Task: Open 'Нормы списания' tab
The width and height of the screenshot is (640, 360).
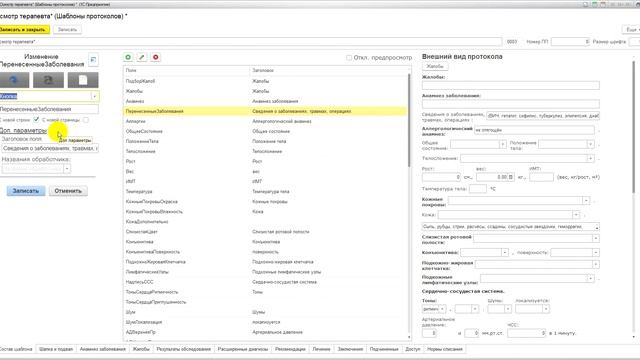Action: (x=445, y=349)
